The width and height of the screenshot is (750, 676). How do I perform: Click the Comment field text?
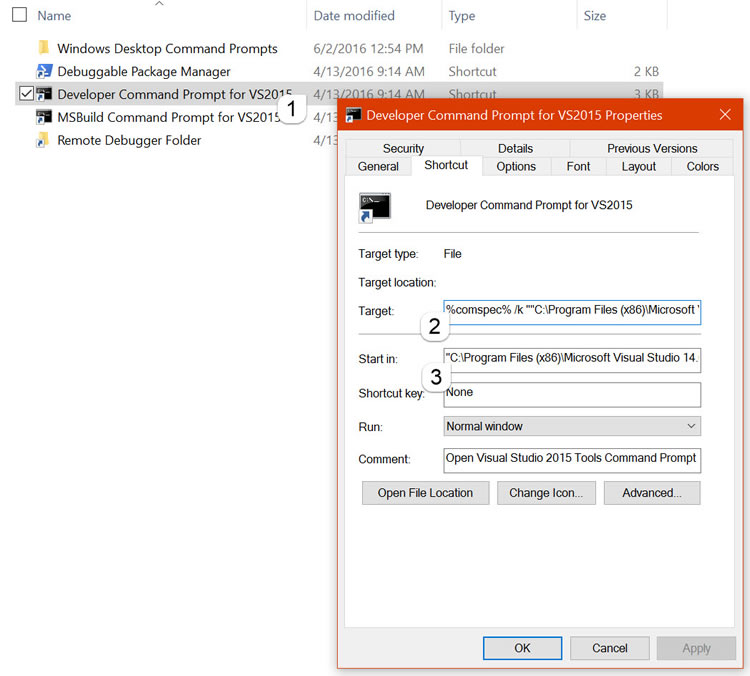572,460
